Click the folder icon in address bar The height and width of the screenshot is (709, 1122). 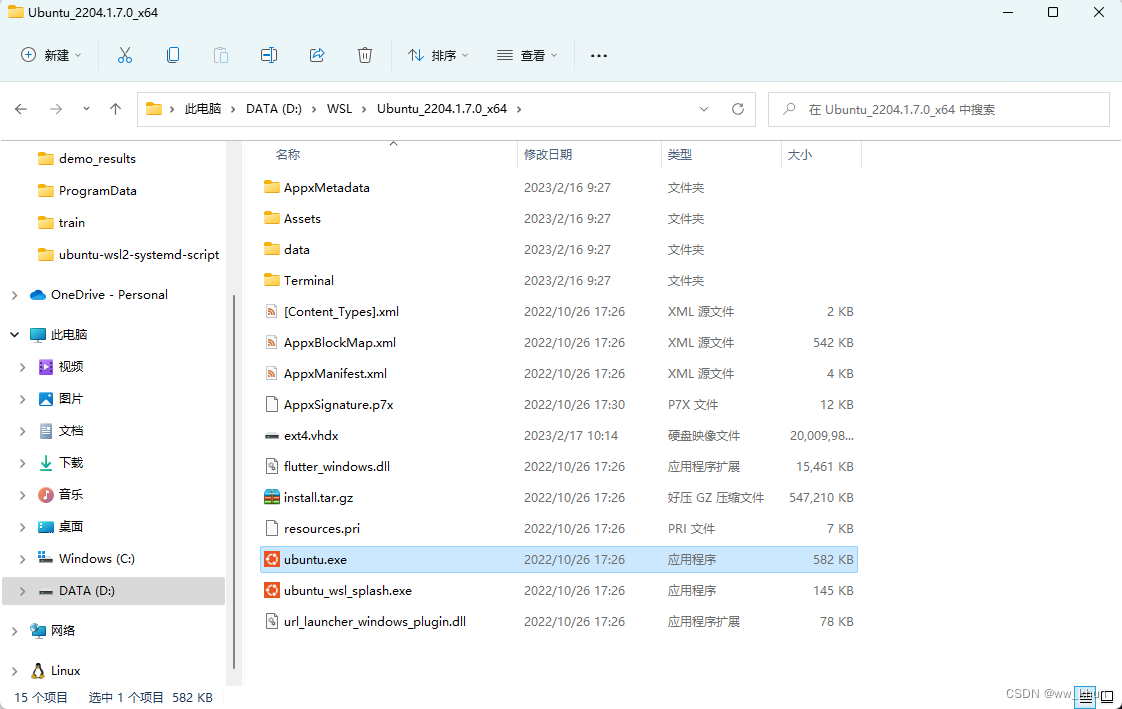pos(154,109)
